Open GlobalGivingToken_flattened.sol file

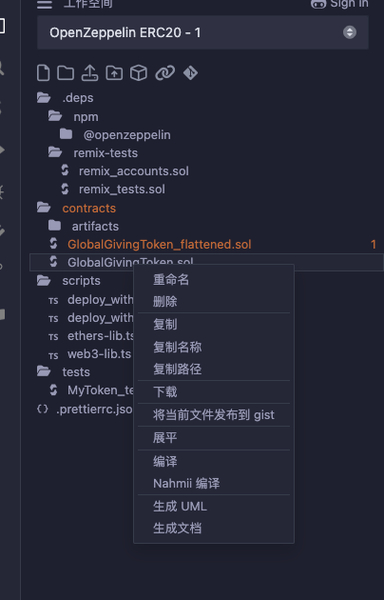point(159,245)
